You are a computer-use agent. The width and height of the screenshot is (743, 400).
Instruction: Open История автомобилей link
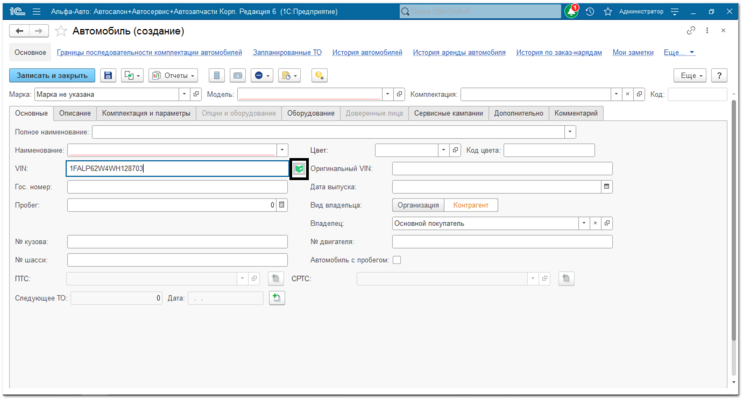367,53
